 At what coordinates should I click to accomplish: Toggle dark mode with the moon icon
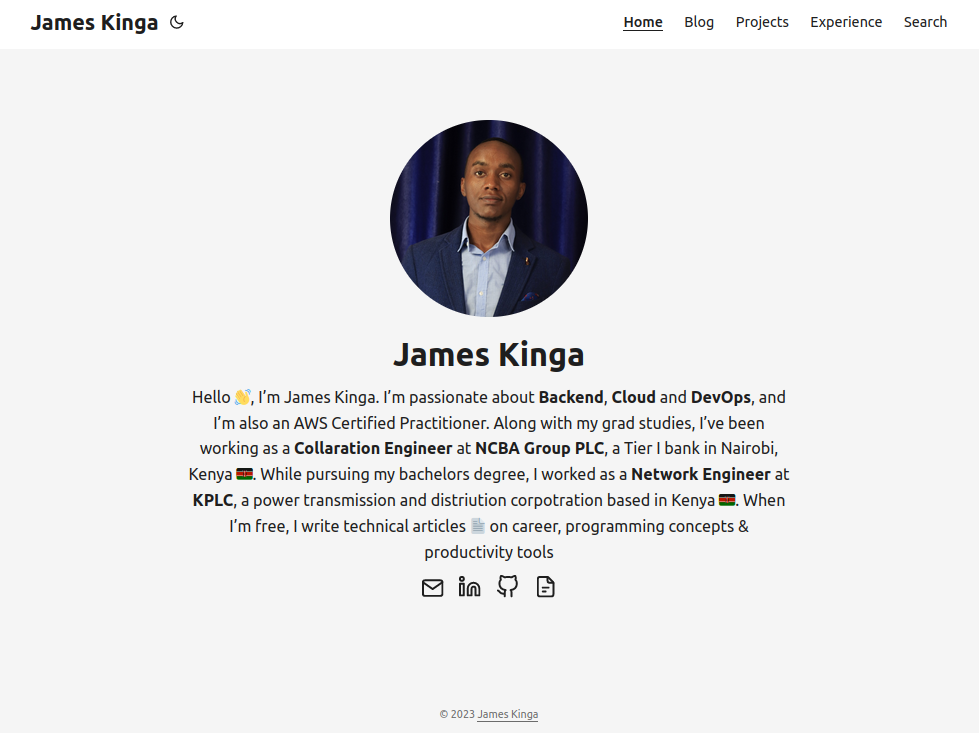pyautogui.click(x=177, y=22)
